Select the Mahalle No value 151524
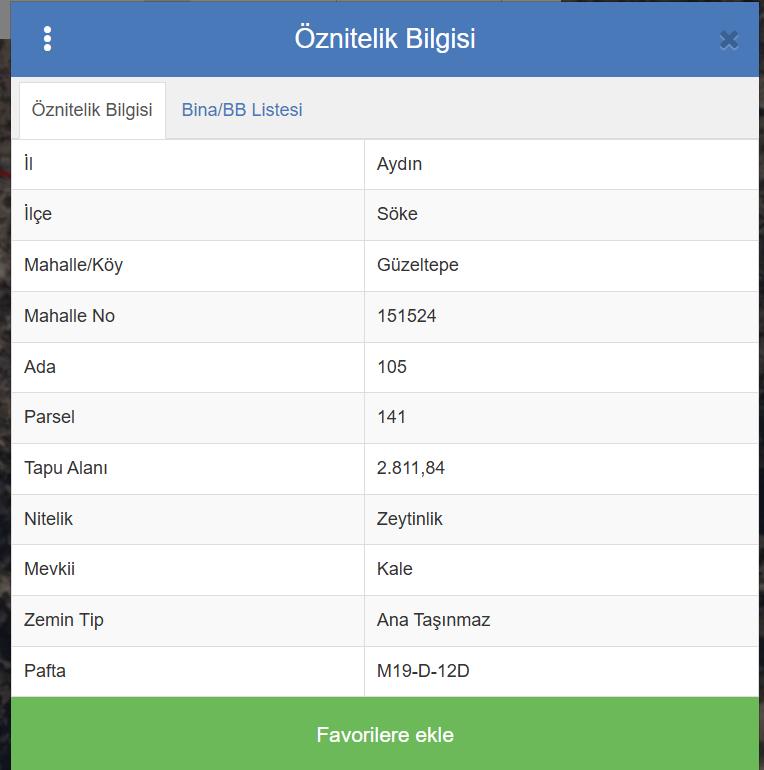Viewport: 764px width, 770px height. (x=407, y=316)
